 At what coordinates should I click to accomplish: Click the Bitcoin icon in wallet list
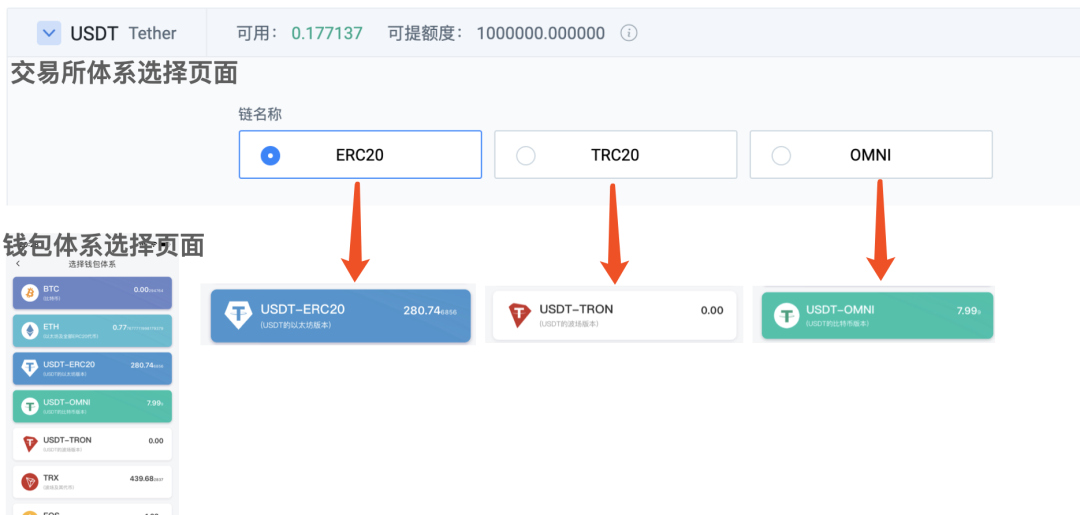point(30,293)
